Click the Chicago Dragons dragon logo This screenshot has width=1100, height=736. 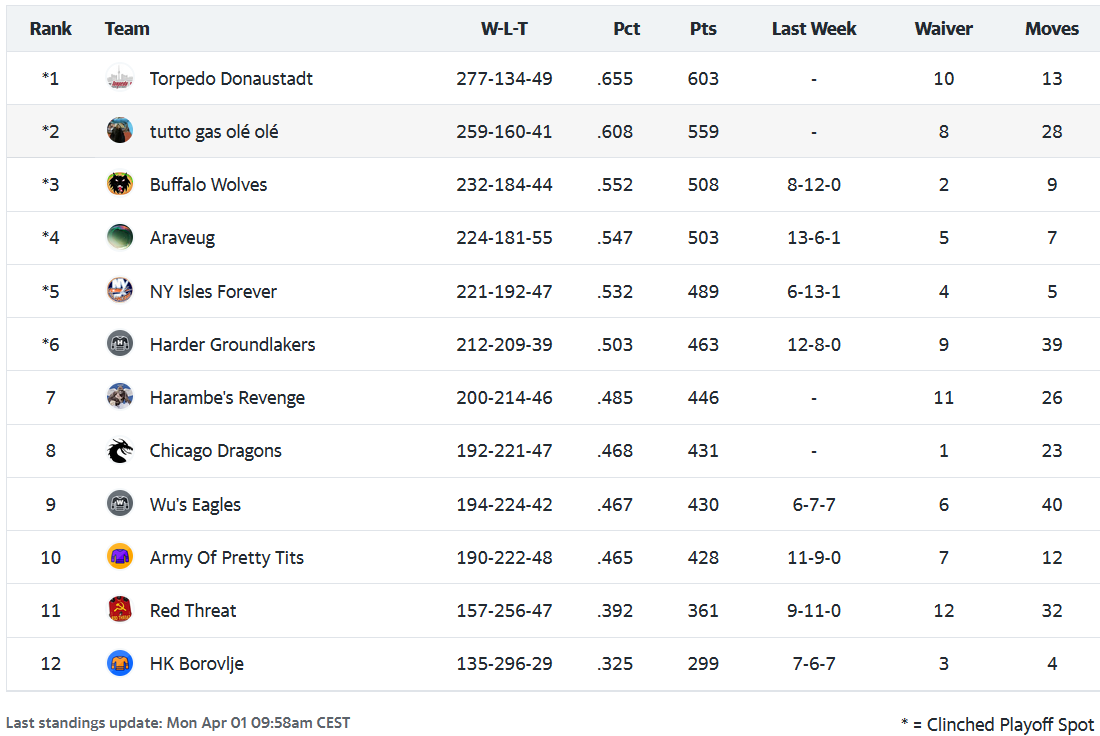(x=120, y=451)
